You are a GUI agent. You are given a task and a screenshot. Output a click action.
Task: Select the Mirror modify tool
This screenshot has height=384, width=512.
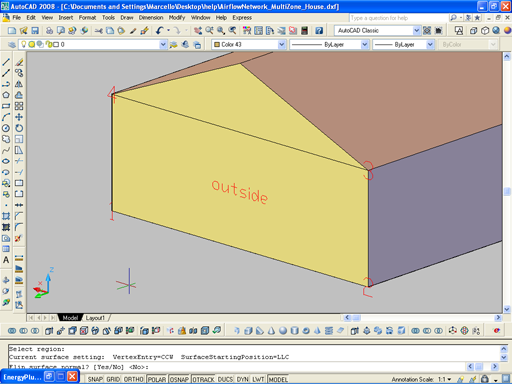(x=19, y=84)
